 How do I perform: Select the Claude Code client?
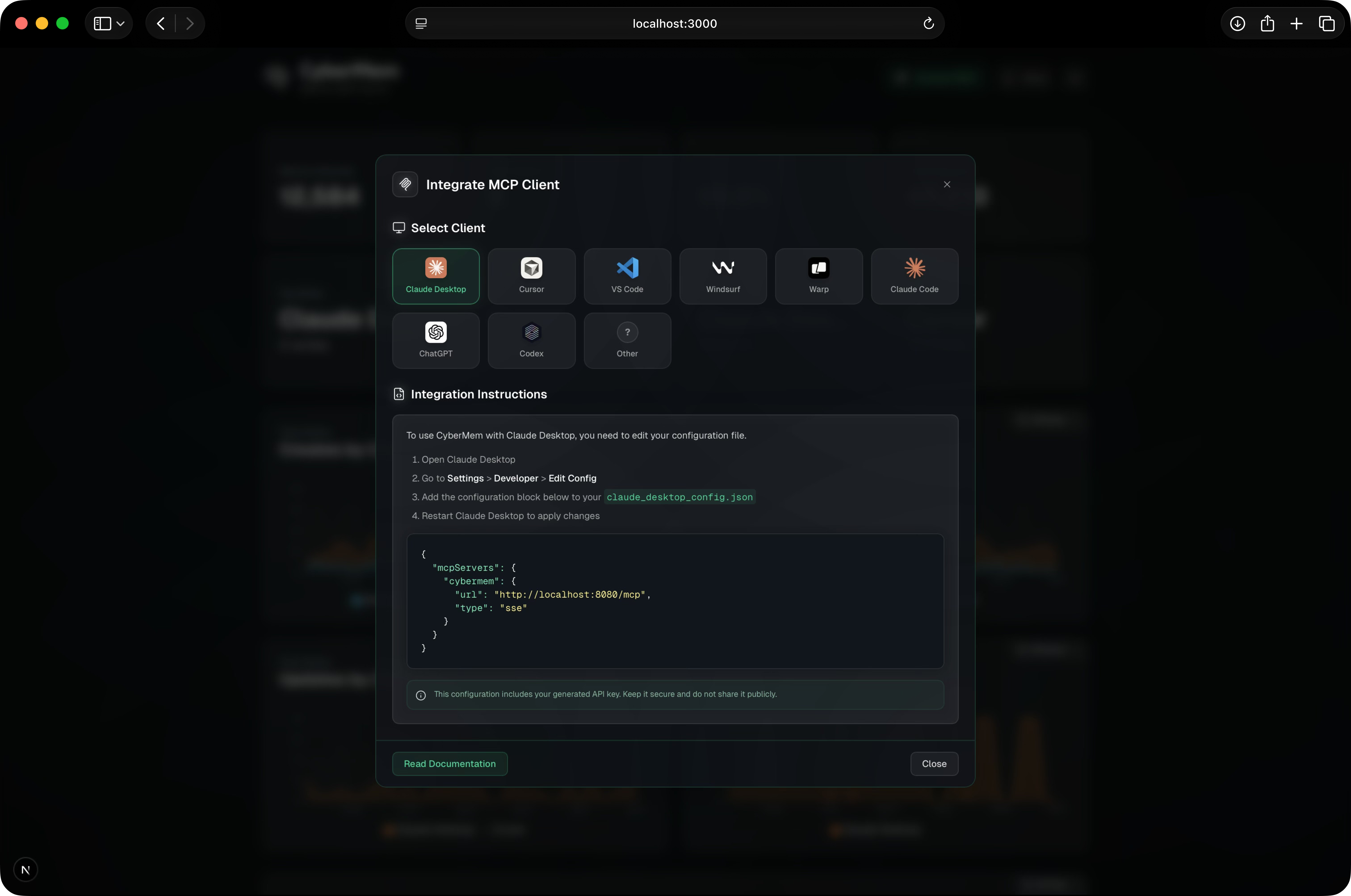tap(914, 276)
